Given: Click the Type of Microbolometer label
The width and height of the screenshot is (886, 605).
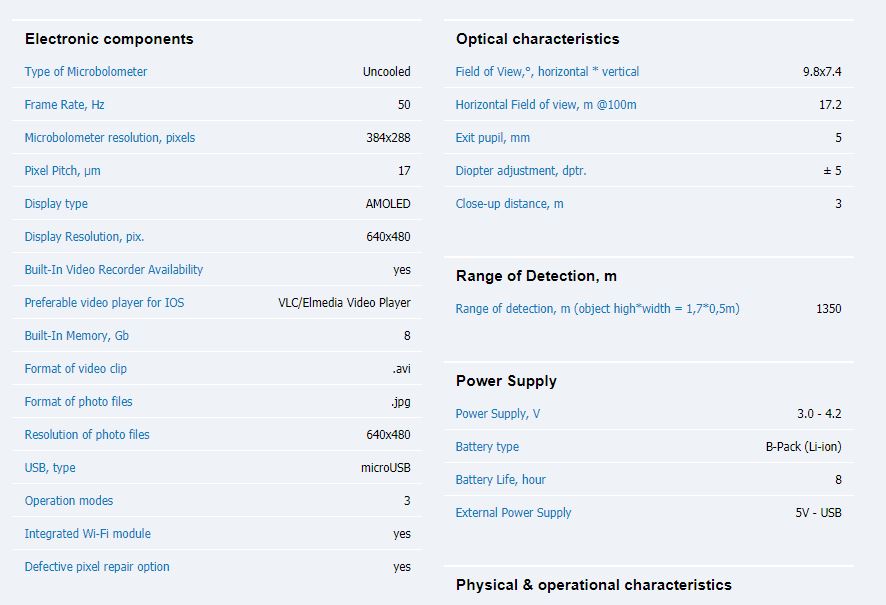Looking at the screenshot, I should (85, 72).
